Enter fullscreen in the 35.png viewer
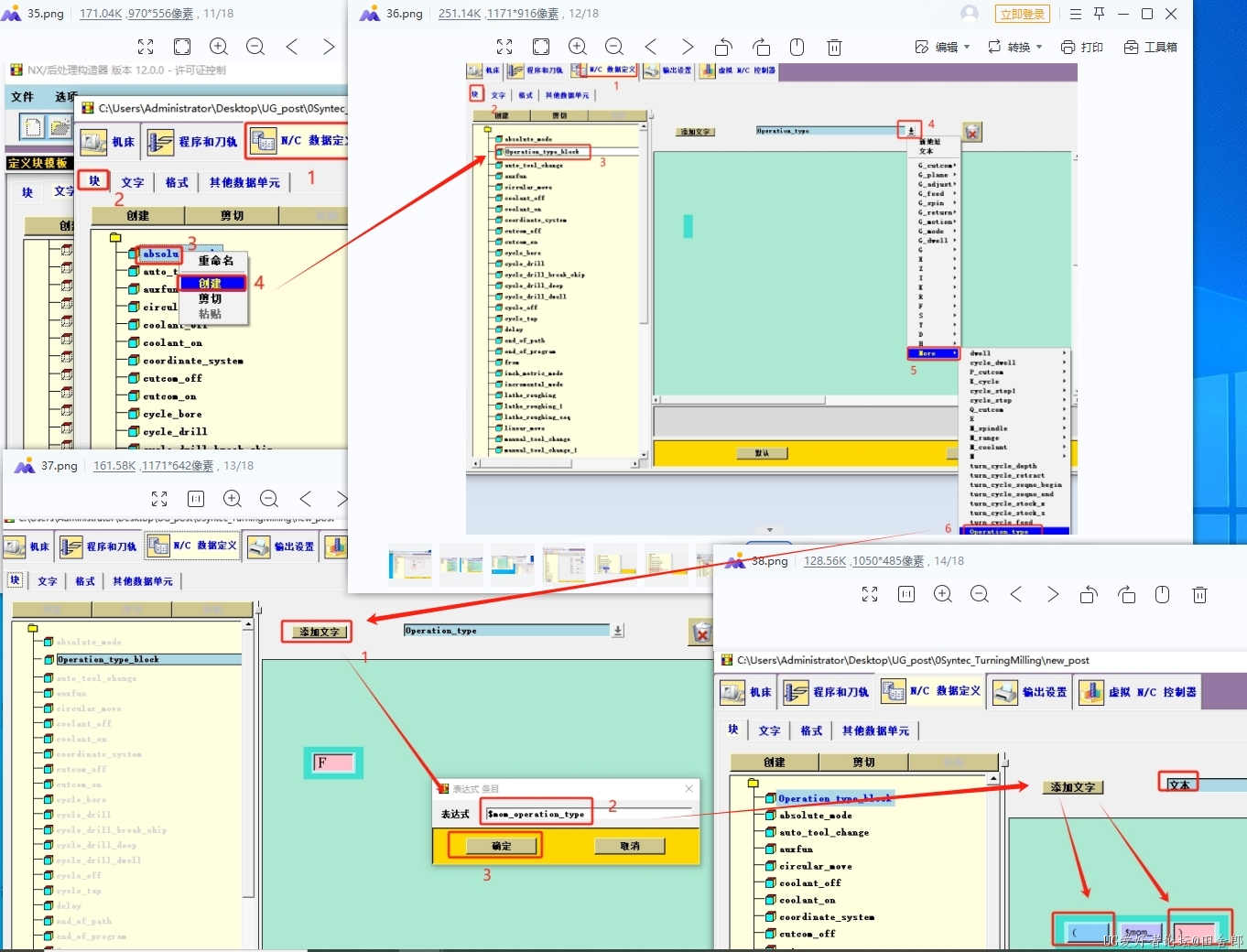The height and width of the screenshot is (952, 1247). tap(146, 47)
